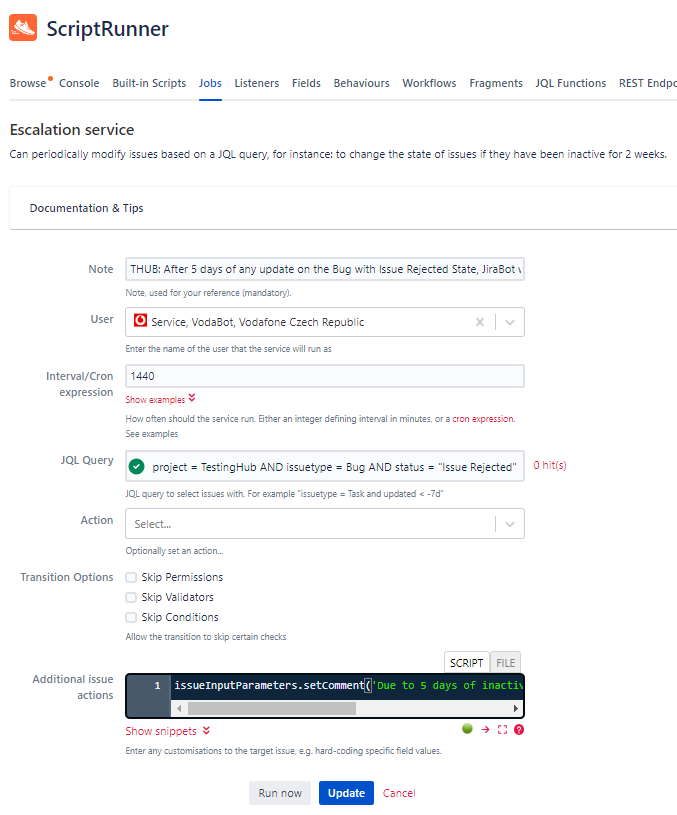Open the script help question mark icon

point(518,730)
